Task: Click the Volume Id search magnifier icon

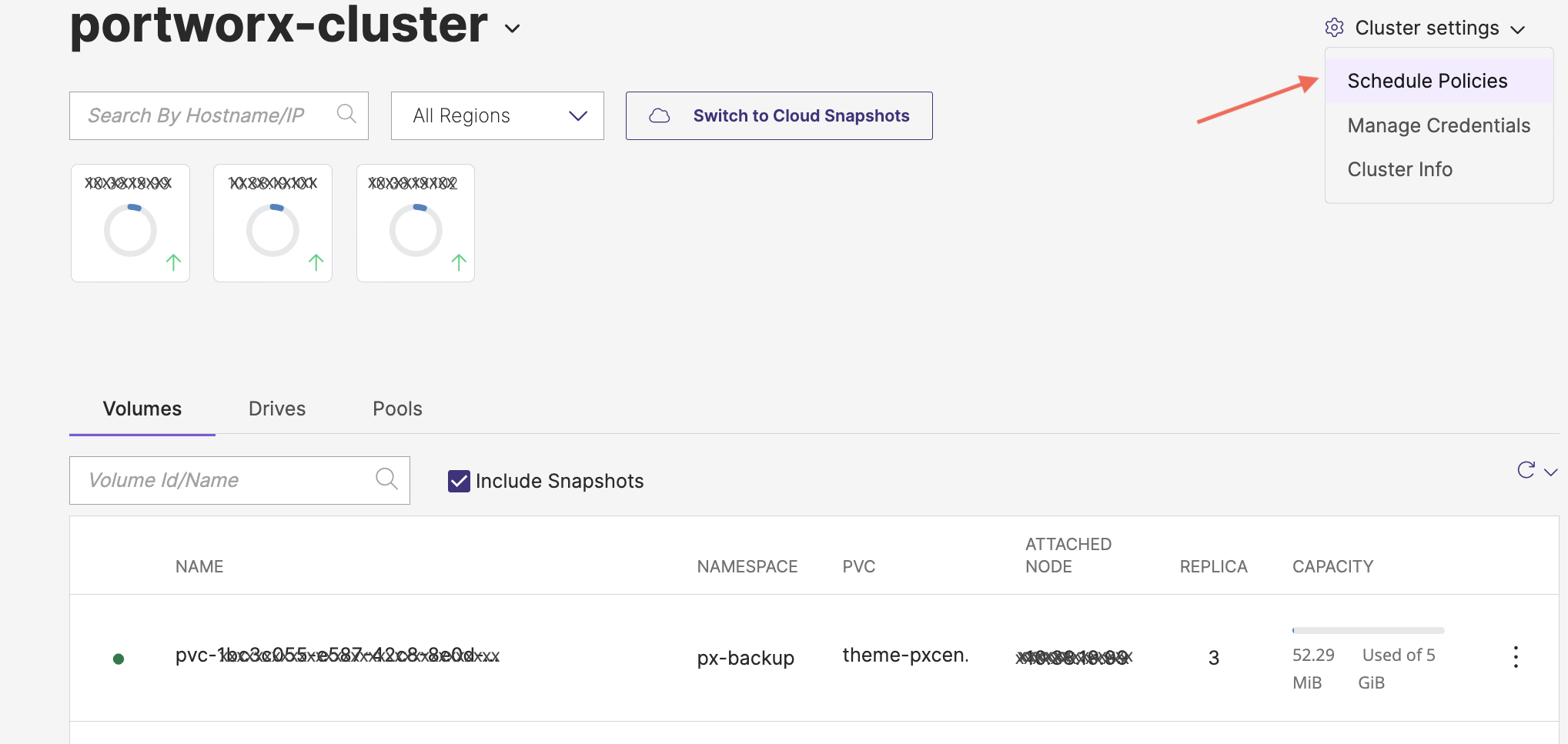Action: (x=386, y=479)
